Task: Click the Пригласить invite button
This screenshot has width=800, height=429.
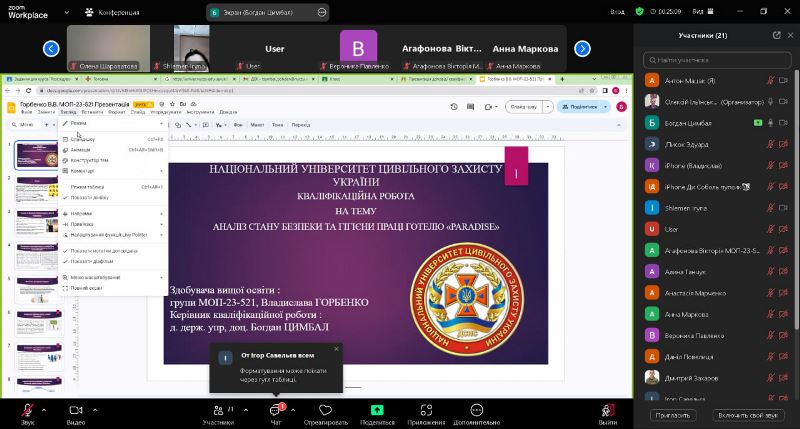Action: tap(672, 415)
